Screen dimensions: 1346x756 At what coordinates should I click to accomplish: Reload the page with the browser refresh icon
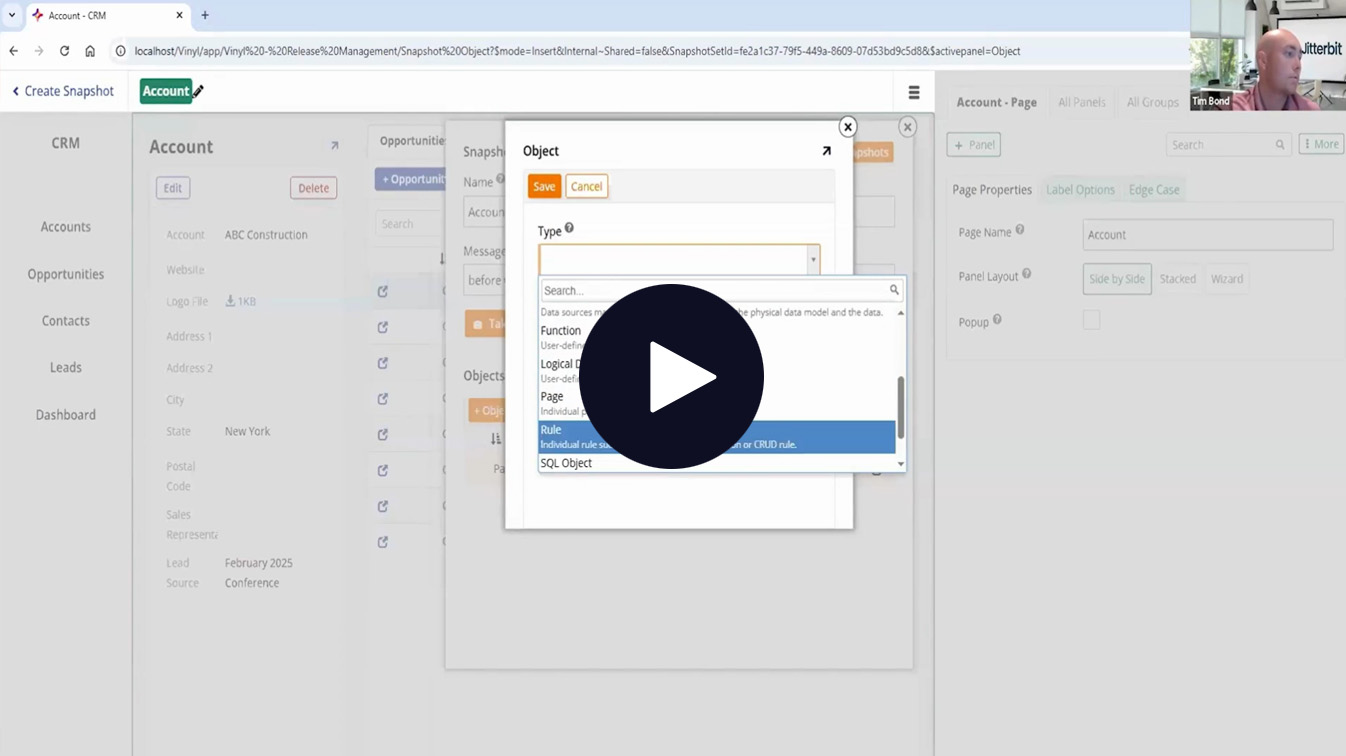coord(64,51)
